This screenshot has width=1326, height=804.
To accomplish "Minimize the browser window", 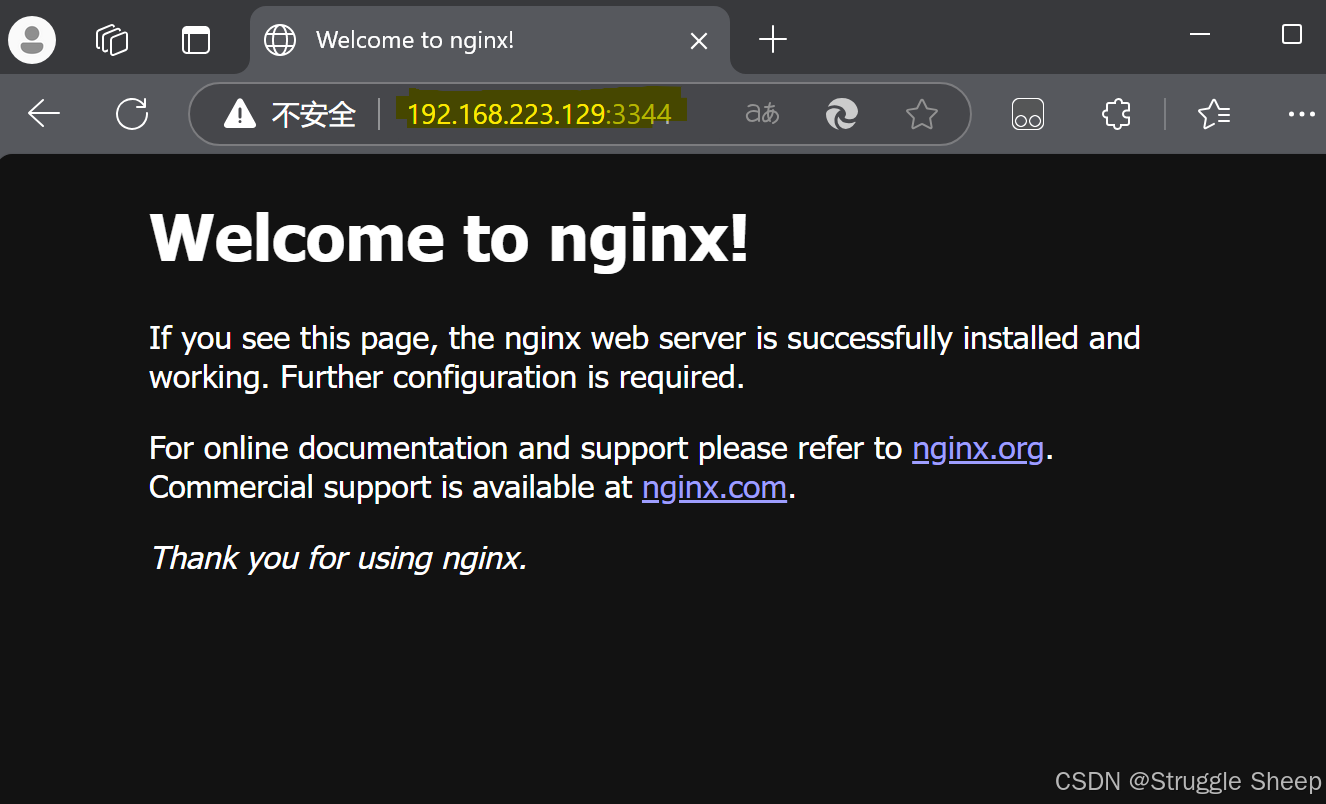I will pyautogui.click(x=1200, y=35).
